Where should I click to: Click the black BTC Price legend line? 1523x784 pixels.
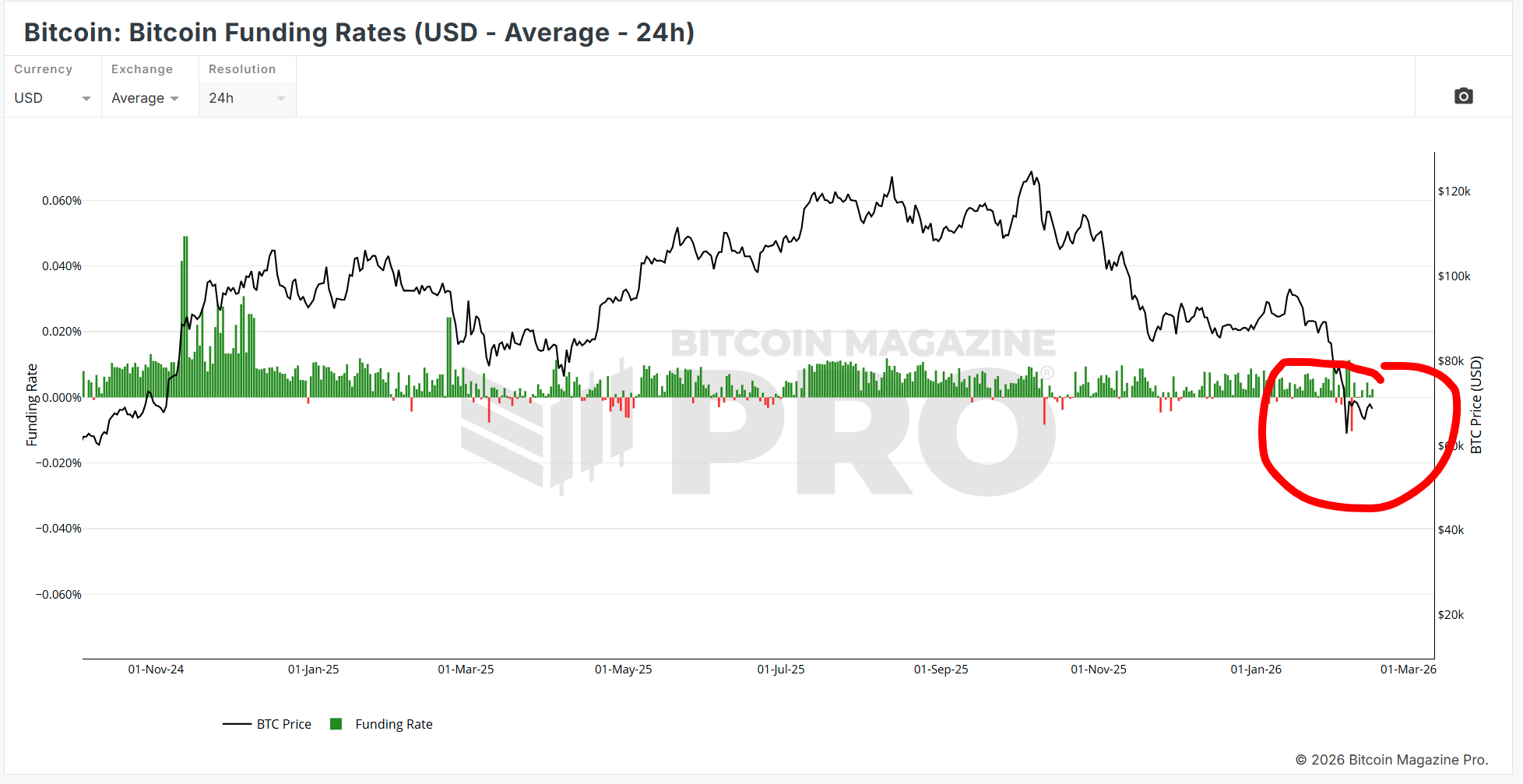[237, 724]
